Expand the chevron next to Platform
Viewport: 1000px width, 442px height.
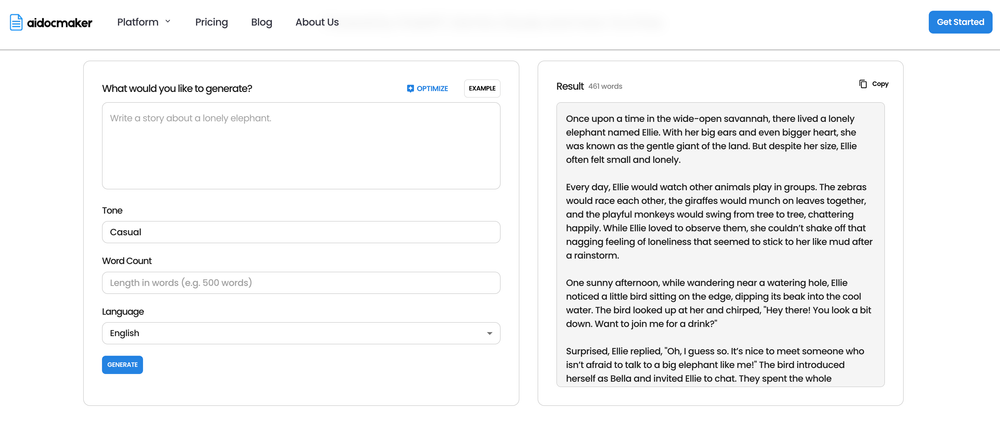click(168, 21)
